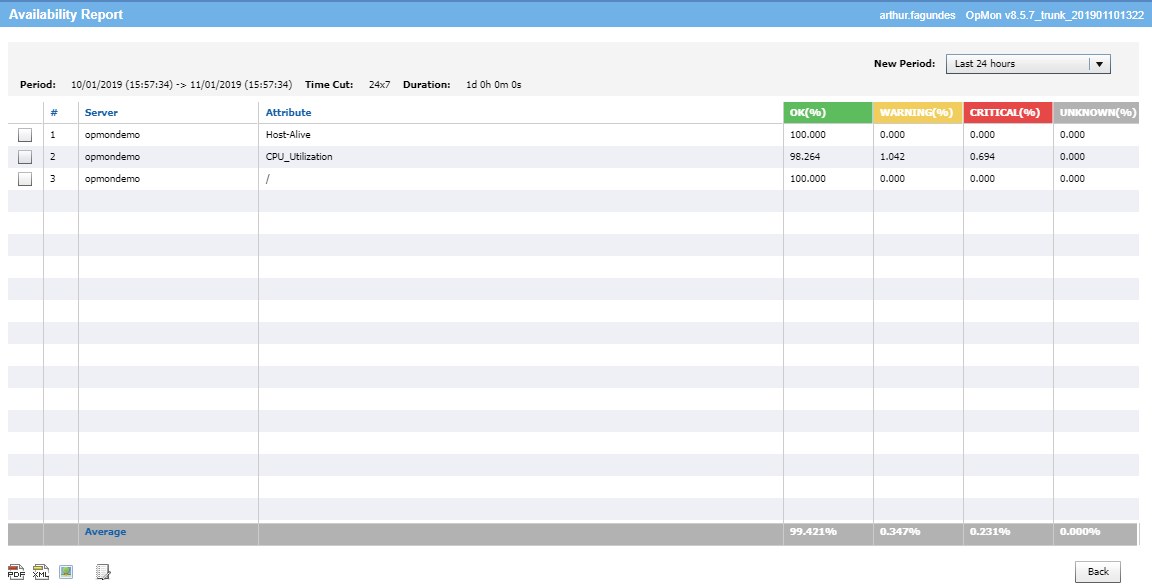This screenshot has width=1152, height=588.
Task: Tick the checkbox for CPU_Utilization row
Action: pyautogui.click(x=25, y=157)
